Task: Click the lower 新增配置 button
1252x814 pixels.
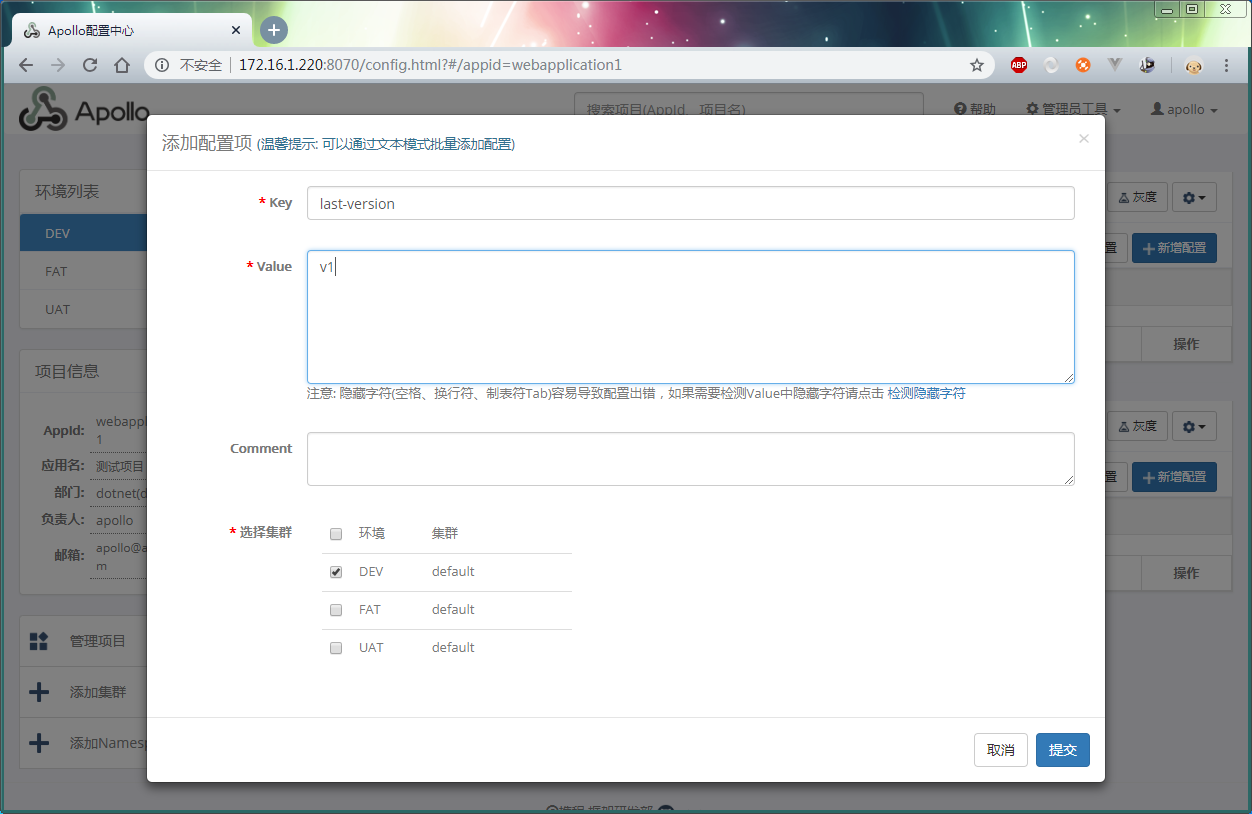Action: (x=1174, y=477)
